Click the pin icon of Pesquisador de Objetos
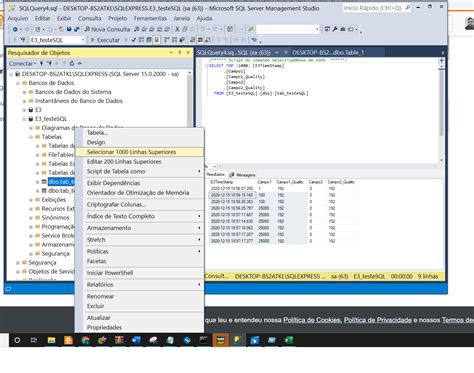Image resolution: width=474 pixels, height=373 pixels. click(179, 53)
